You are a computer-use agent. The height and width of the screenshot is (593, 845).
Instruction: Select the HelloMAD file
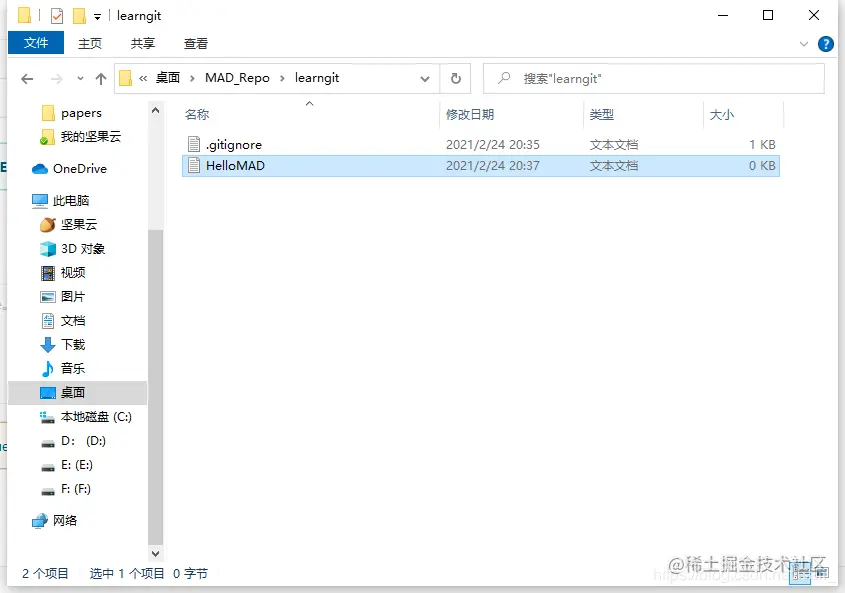tap(481, 166)
